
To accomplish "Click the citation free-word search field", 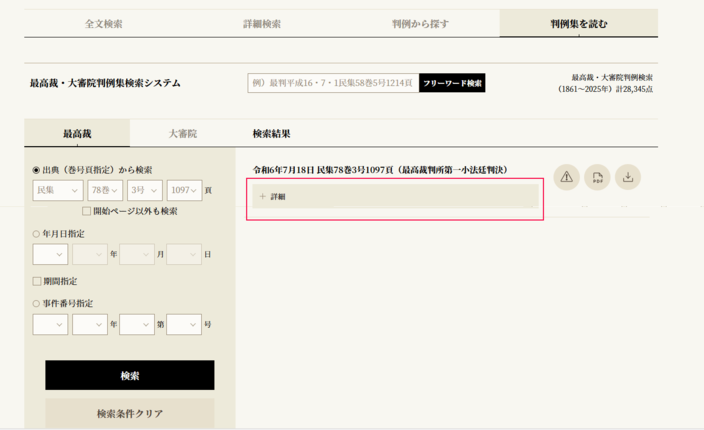I will [332, 83].
